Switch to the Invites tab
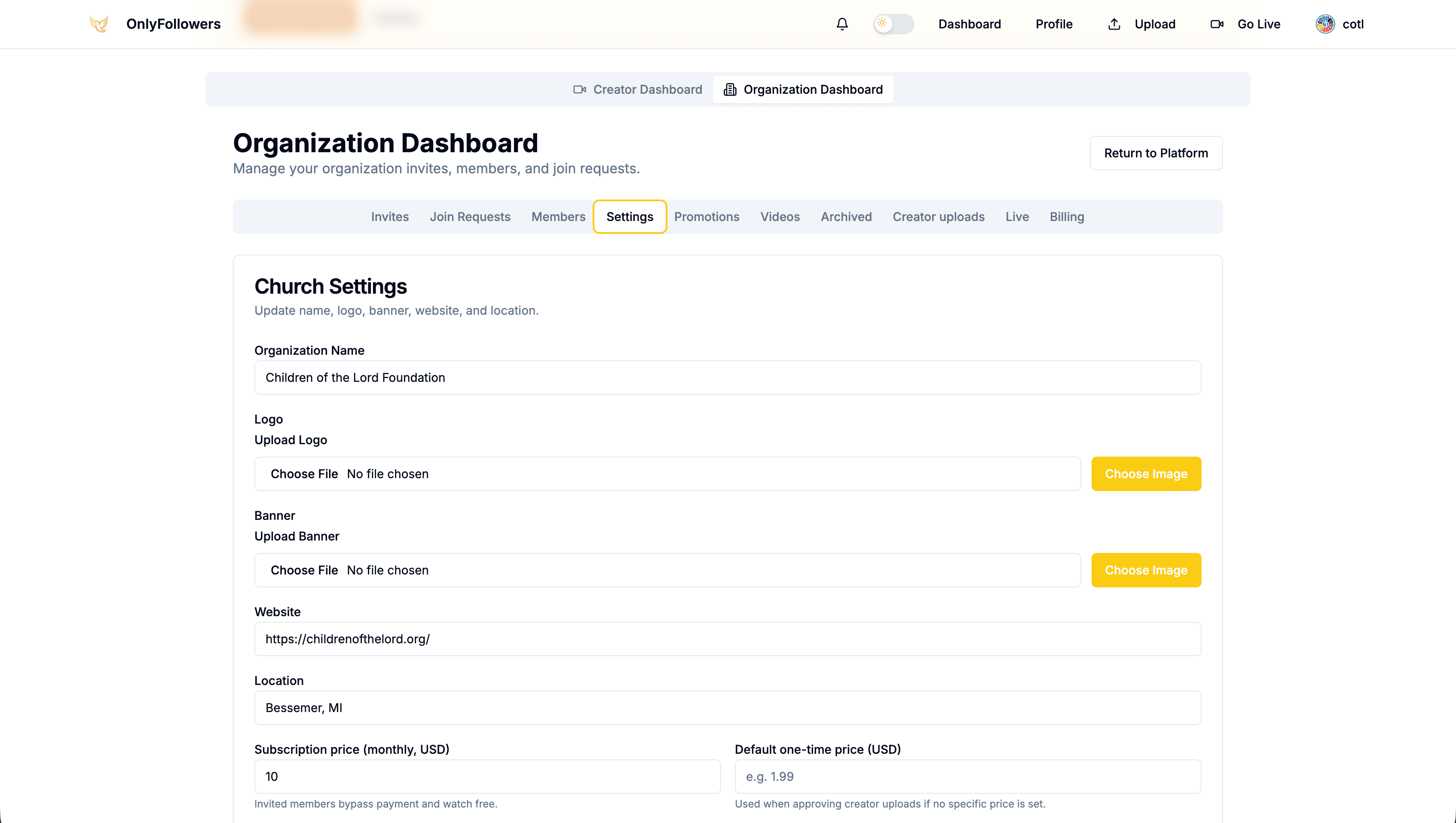 click(389, 217)
